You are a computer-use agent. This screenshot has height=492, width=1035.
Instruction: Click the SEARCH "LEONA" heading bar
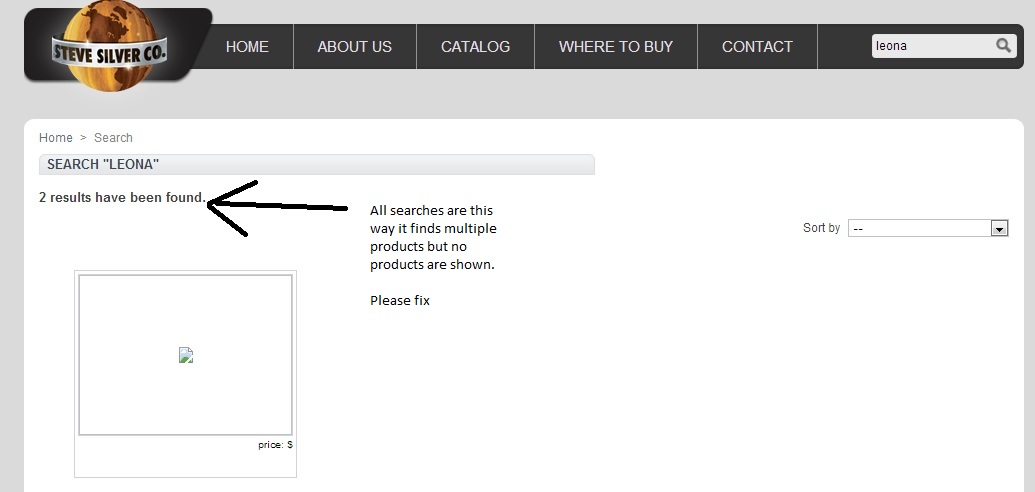coord(317,164)
